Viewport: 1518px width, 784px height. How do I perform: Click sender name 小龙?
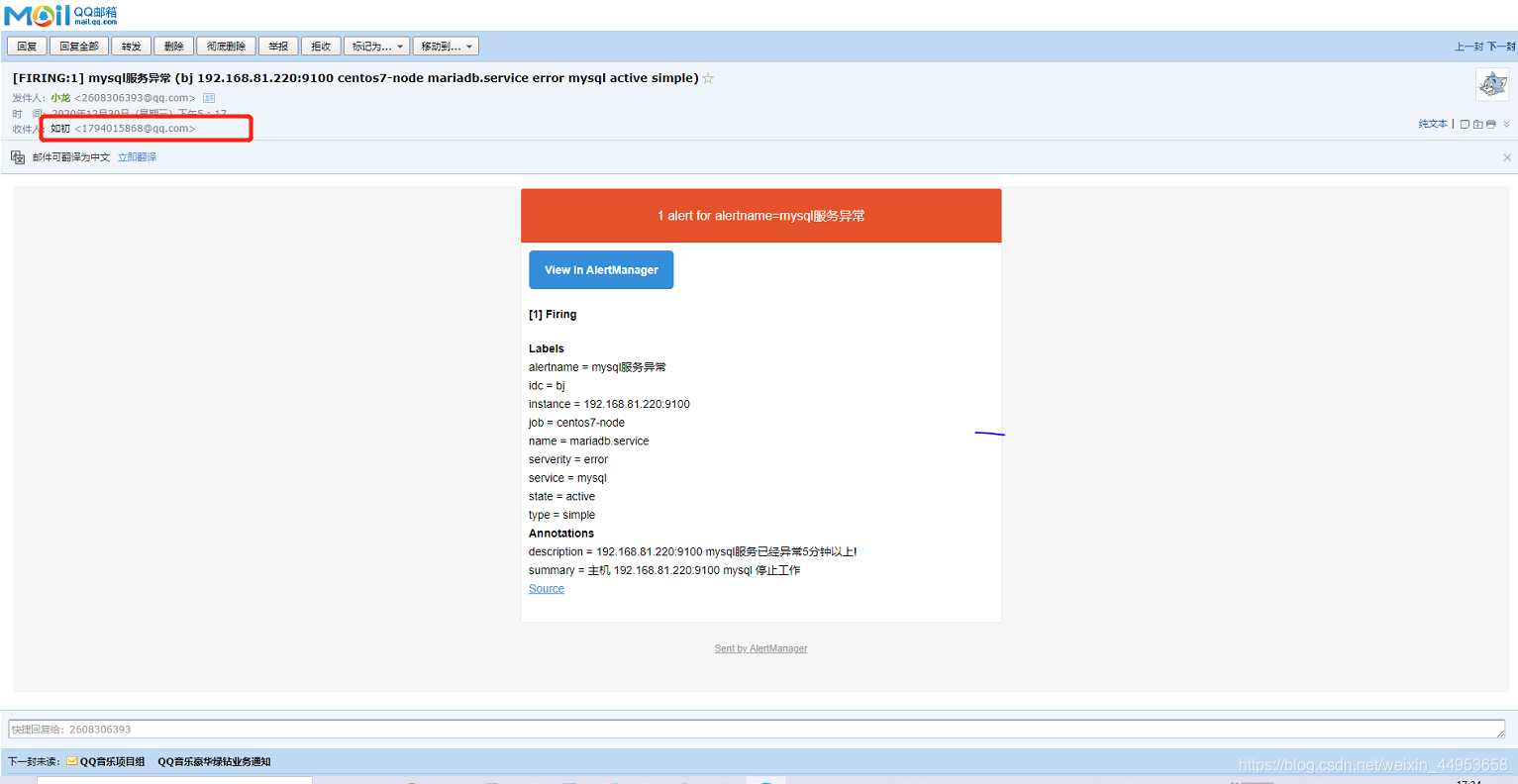click(x=60, y=98)
